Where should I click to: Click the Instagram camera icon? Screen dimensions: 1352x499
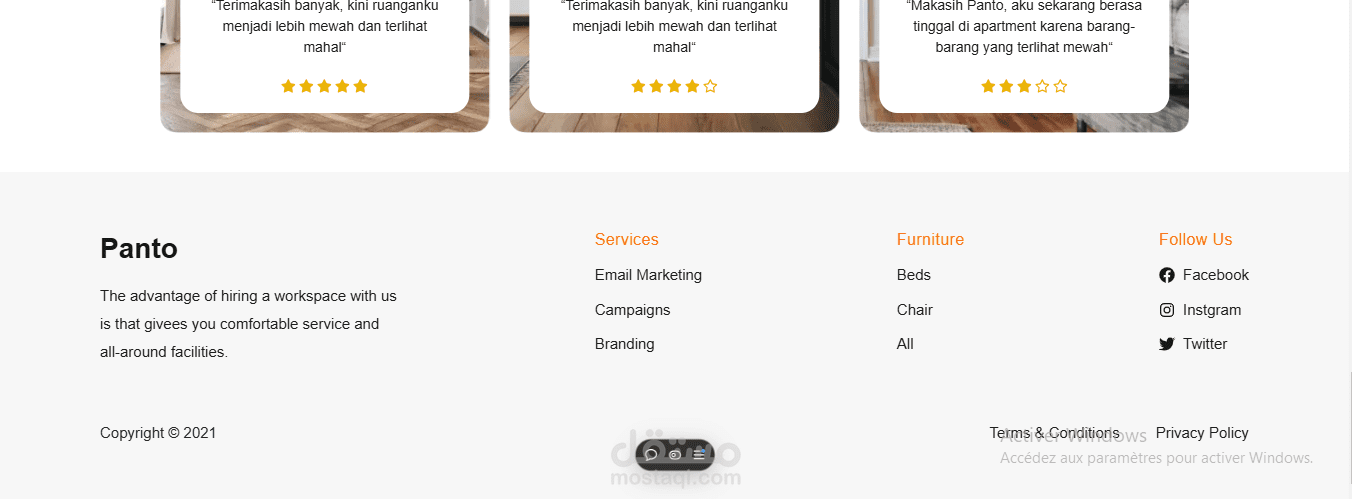pyautogui.click(x=1166, y=310)
